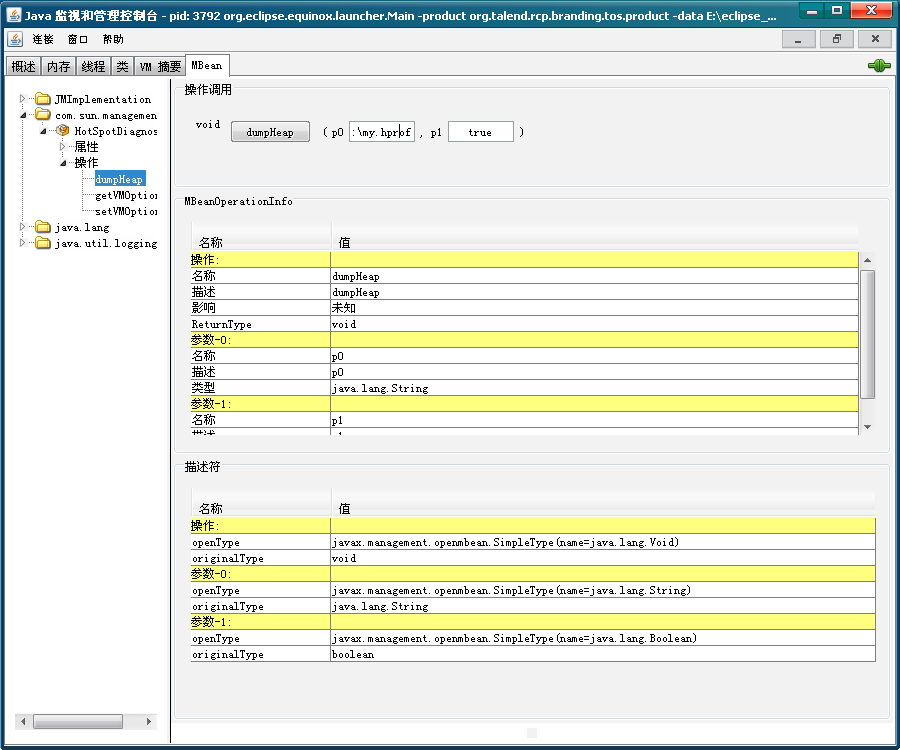Click the green connection status icon
The width and height of the screenshot is (900, 750).
pos(879,66)
